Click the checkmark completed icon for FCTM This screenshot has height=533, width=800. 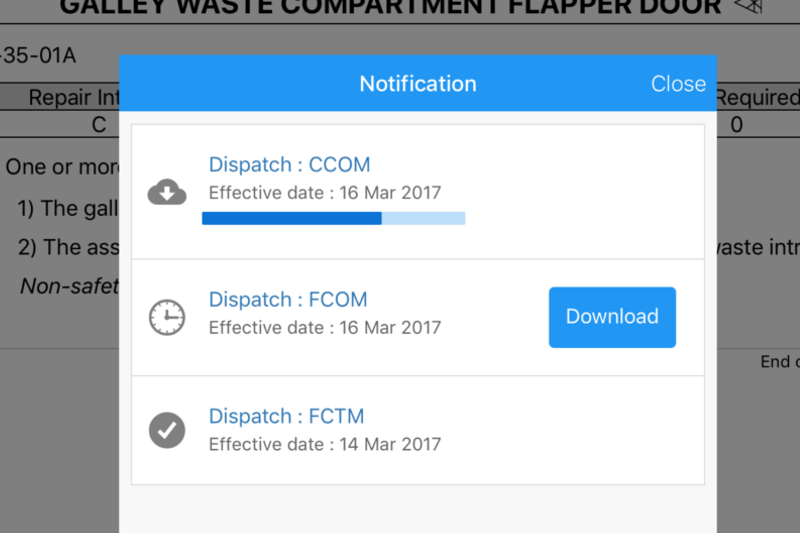coord(167,430)
